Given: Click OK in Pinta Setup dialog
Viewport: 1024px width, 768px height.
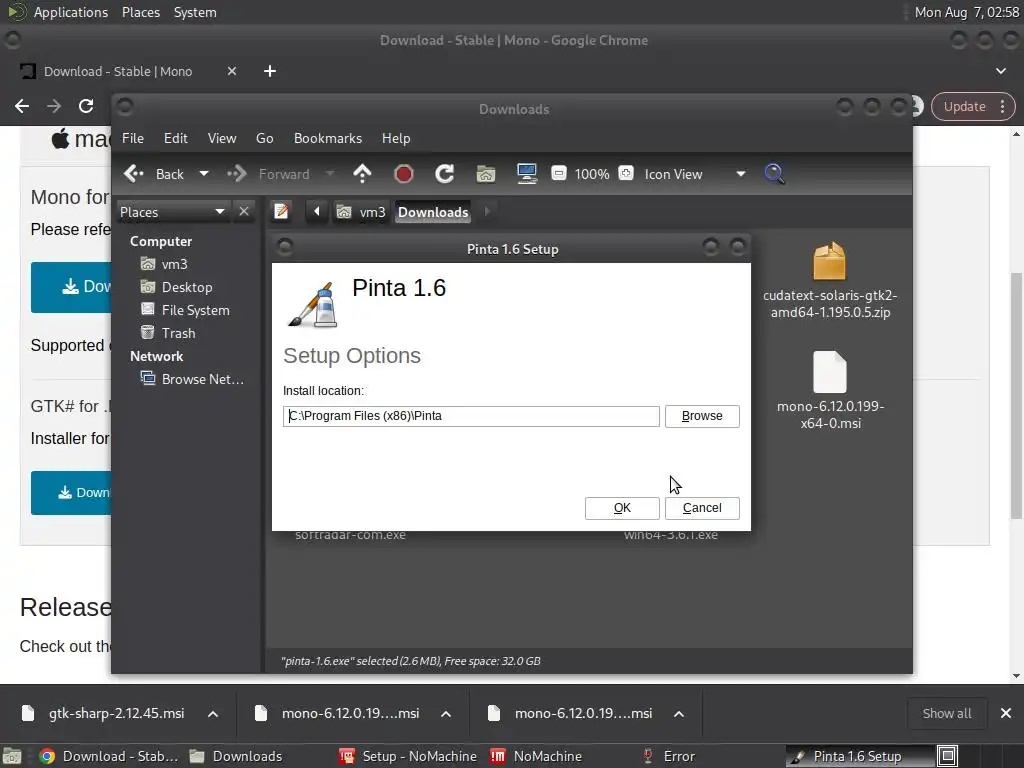Looking at the screenshot, I should [622, 508].
